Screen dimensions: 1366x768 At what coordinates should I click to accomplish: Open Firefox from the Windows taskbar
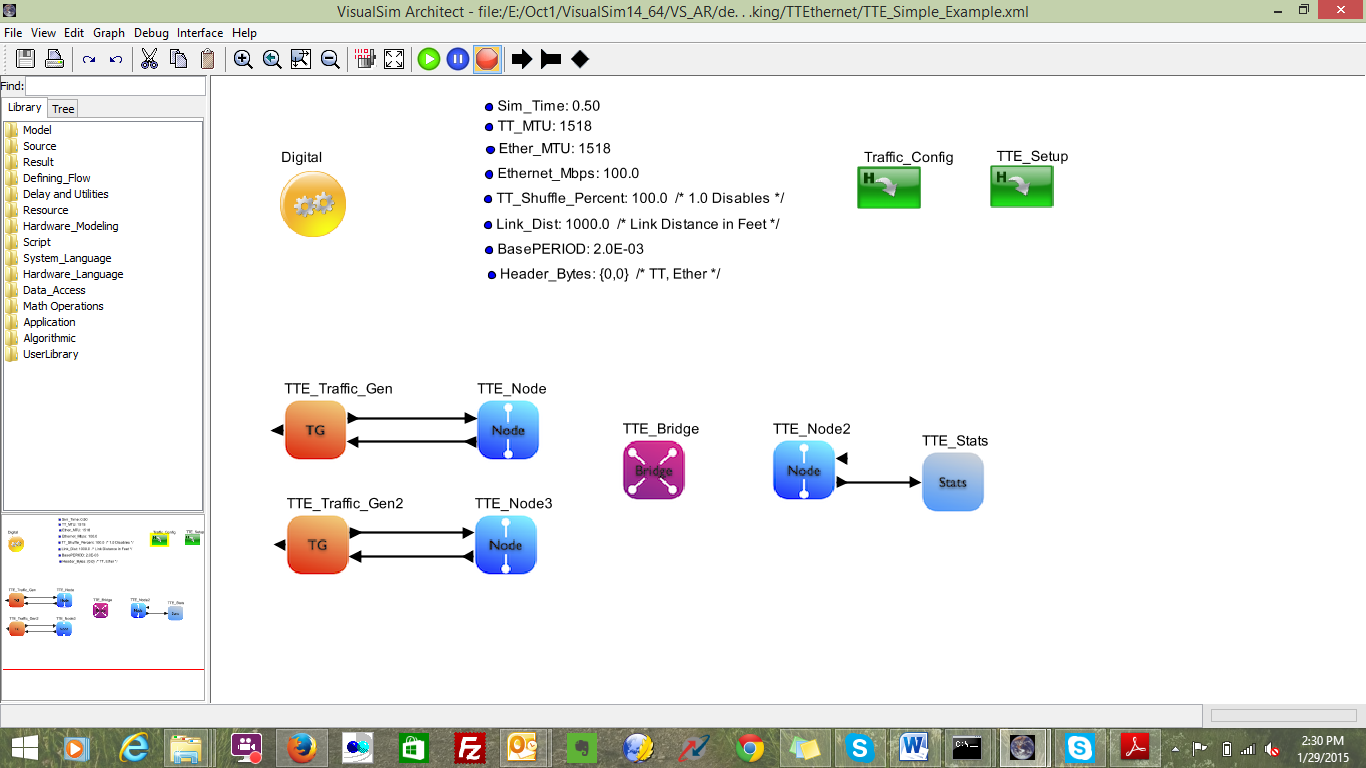point(301,747)
